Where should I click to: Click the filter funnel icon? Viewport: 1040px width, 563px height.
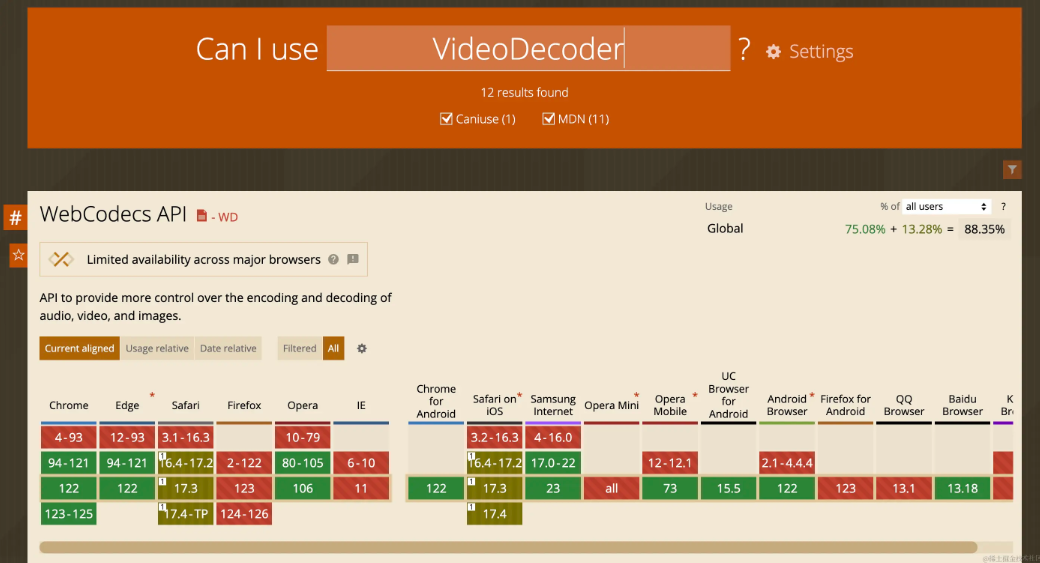1012,170
